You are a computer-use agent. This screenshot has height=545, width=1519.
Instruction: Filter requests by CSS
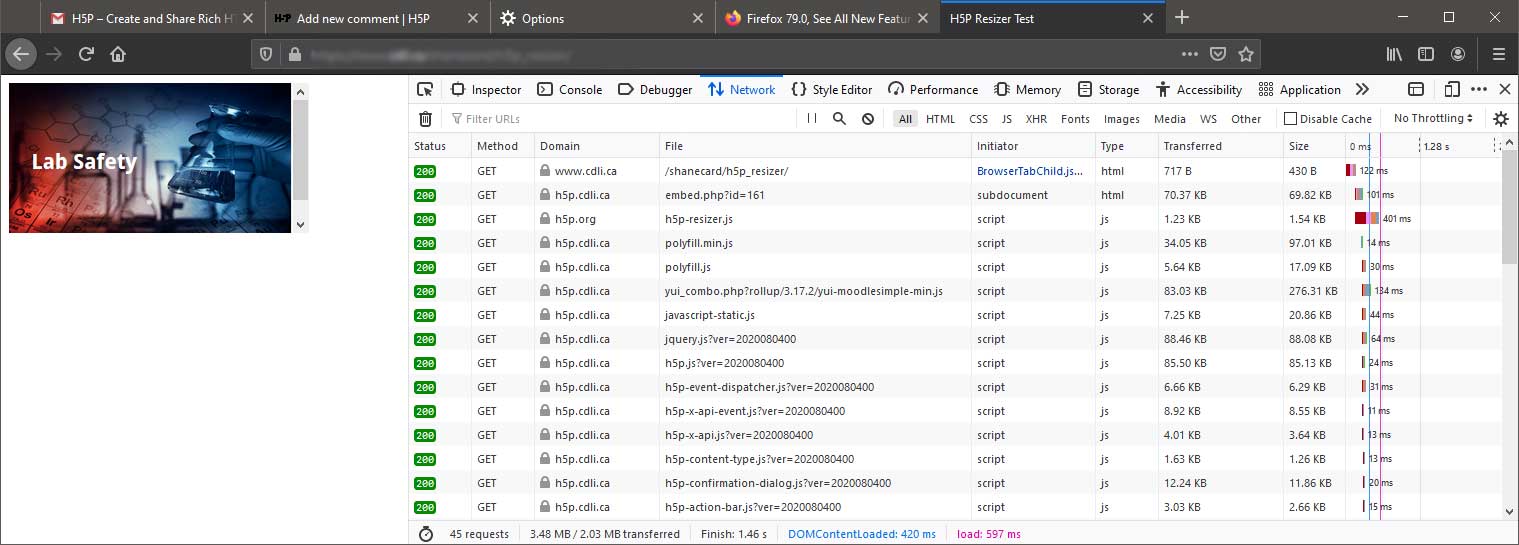pos(978,118)
